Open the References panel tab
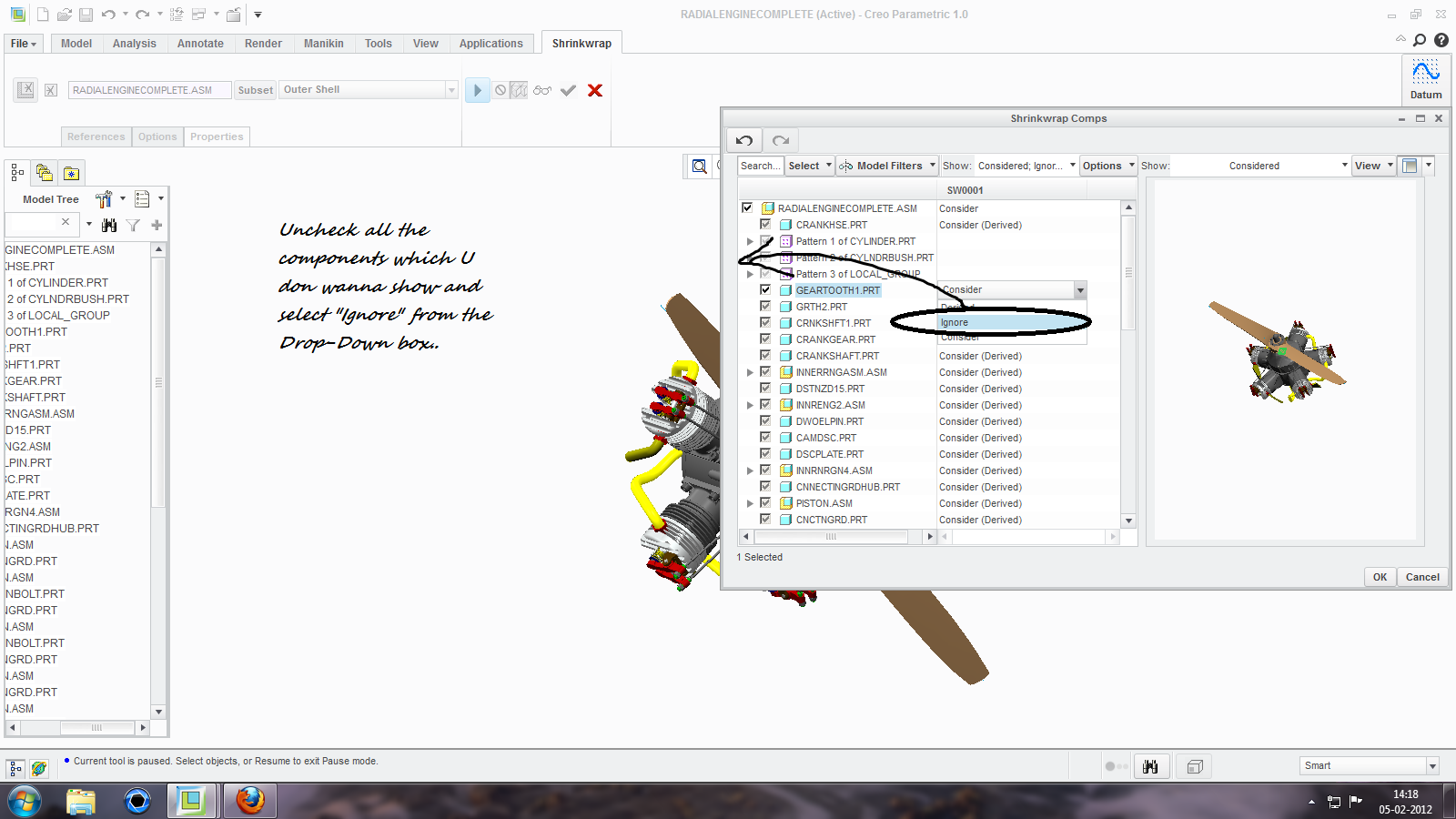1456x819 pixels. tap(96, 136)
